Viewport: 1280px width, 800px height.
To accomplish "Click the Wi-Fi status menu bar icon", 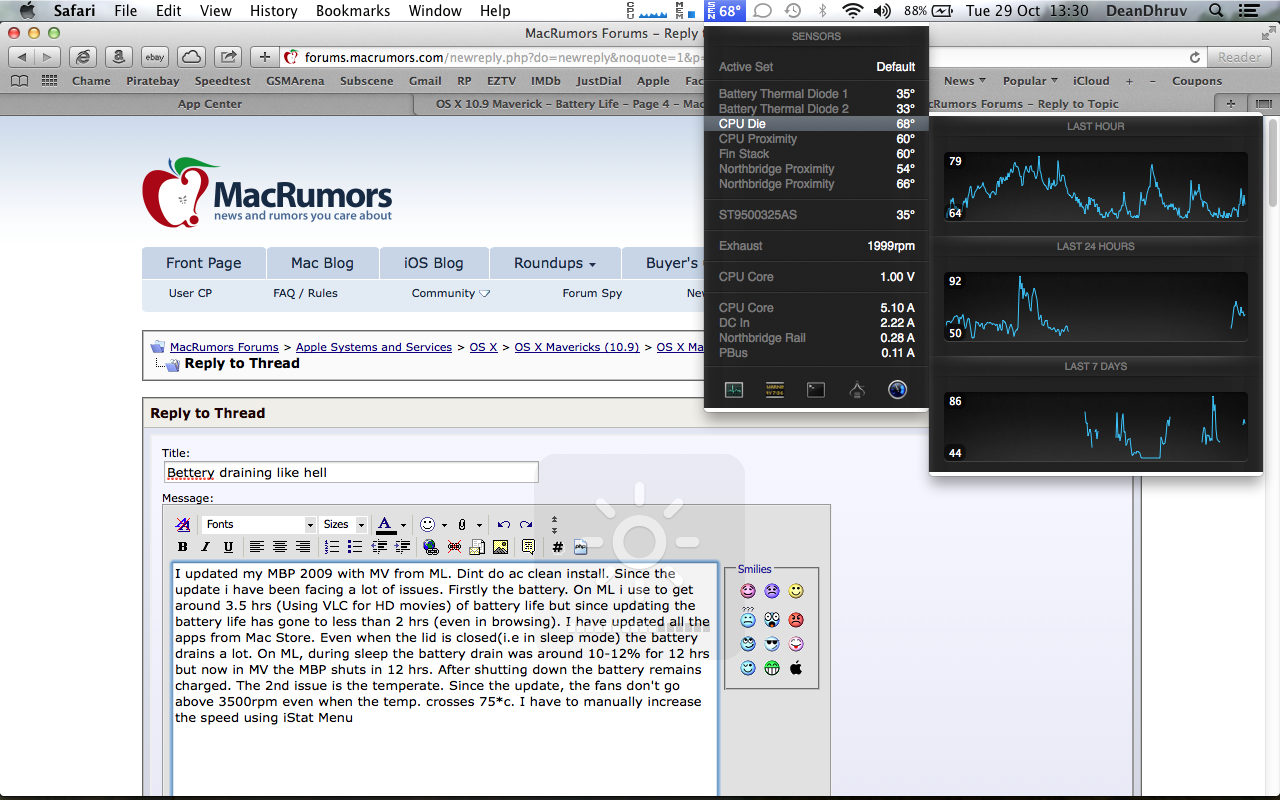I will click(x=852, y=11).
